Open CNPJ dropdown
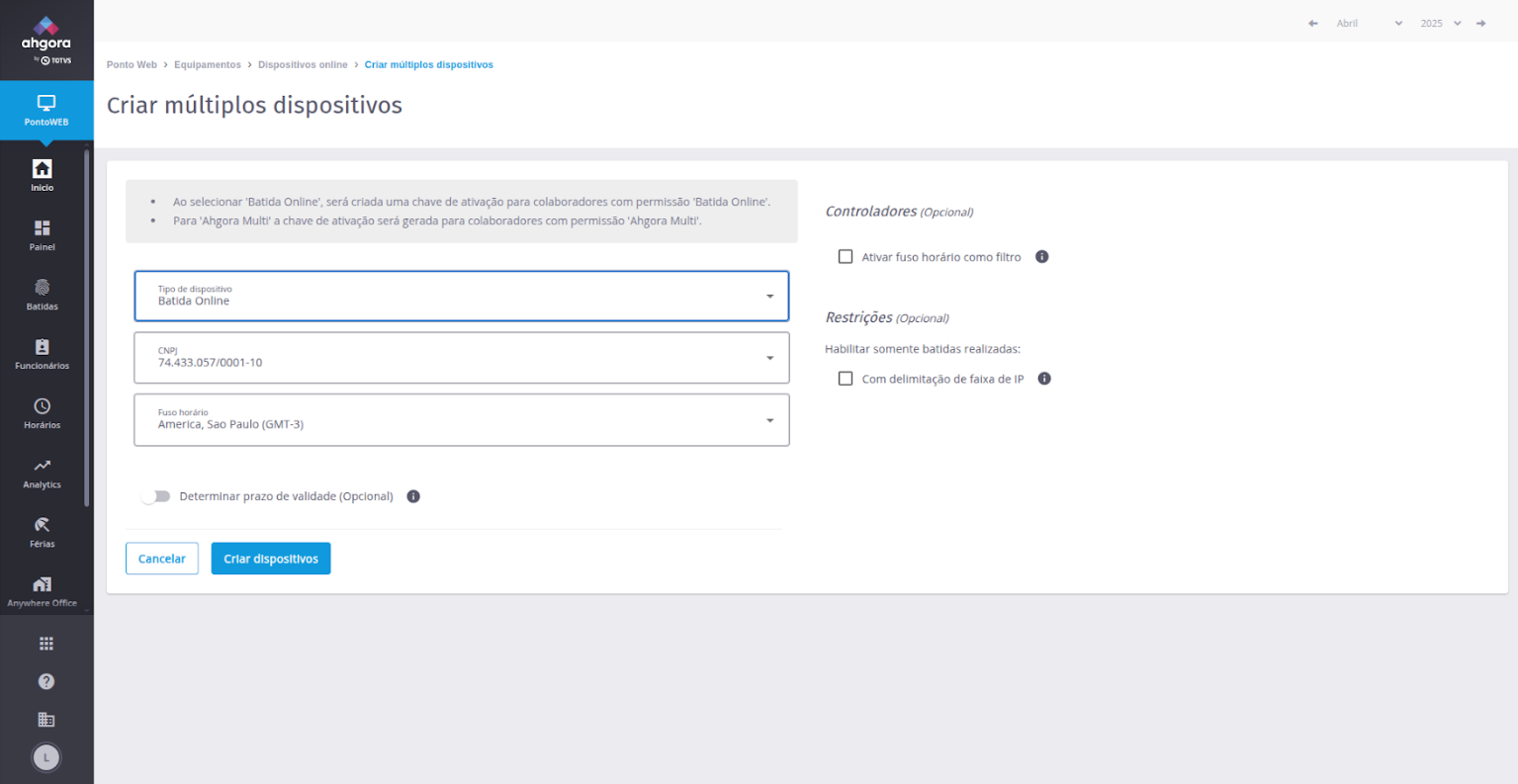This screenshot has height=784, width=1518. pos(462,358)
